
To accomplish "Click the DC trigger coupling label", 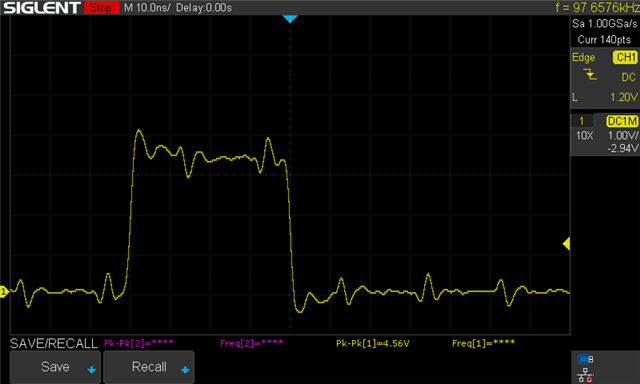I will click(x=629, y=77).
